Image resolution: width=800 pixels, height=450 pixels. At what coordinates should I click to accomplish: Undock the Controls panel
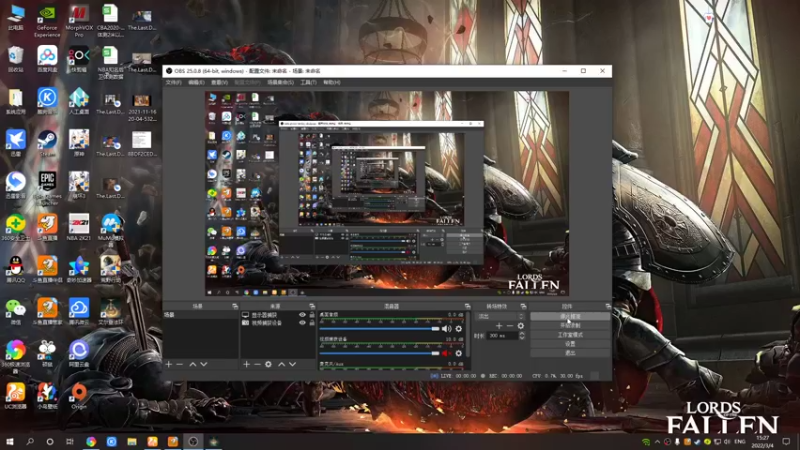coord(608,306)
